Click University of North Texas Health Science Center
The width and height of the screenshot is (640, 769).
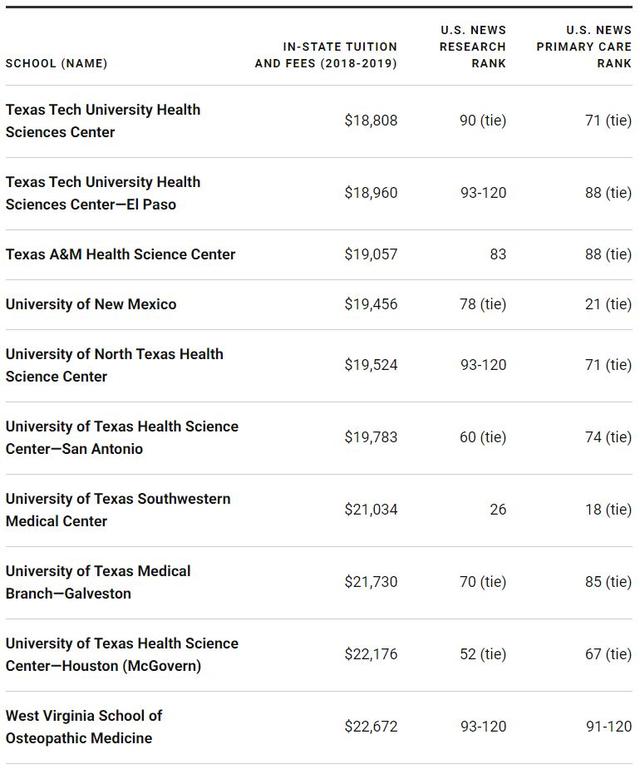pos(114,365)
